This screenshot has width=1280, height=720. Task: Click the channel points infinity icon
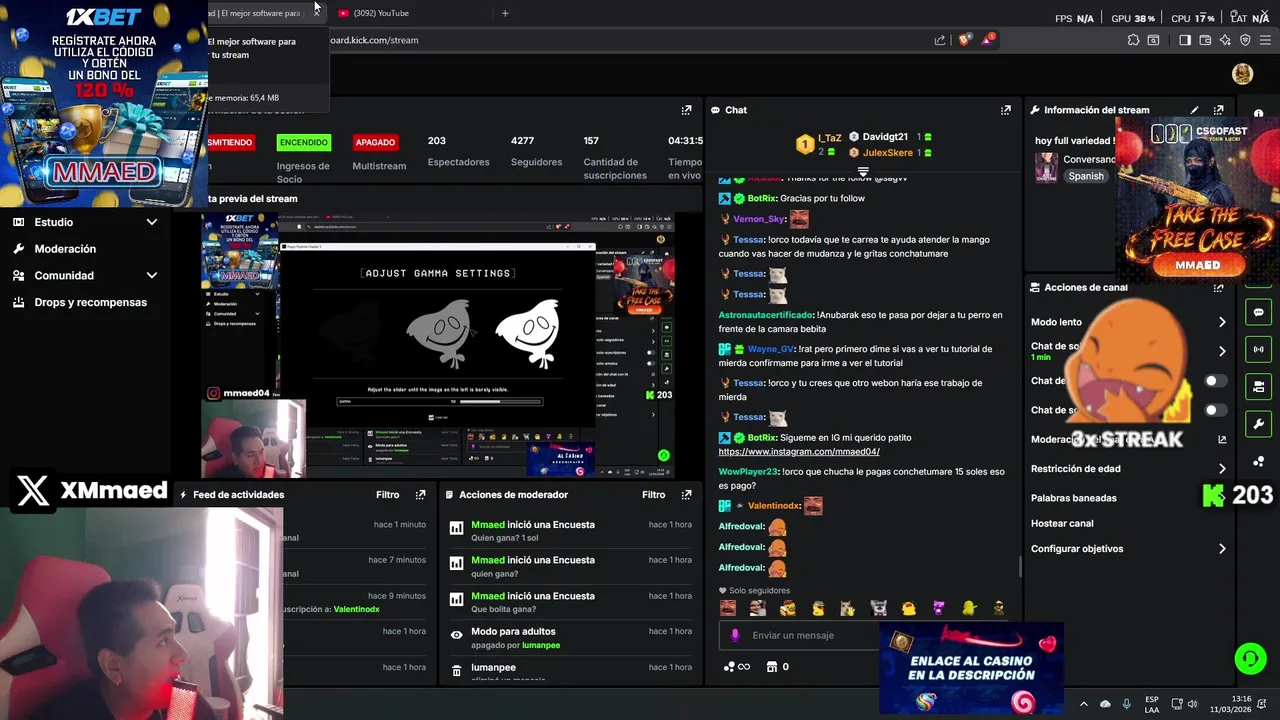pos(737,667)
